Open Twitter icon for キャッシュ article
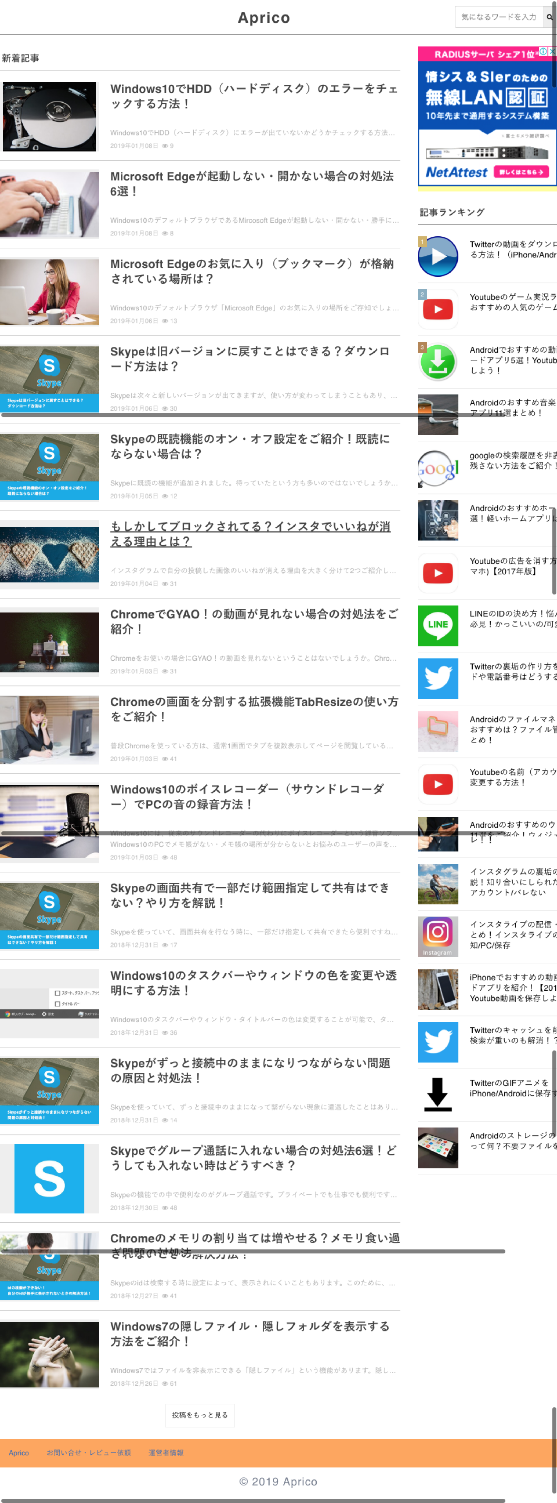Viewport: 557px width, 1503px height. pos(437,1041)
